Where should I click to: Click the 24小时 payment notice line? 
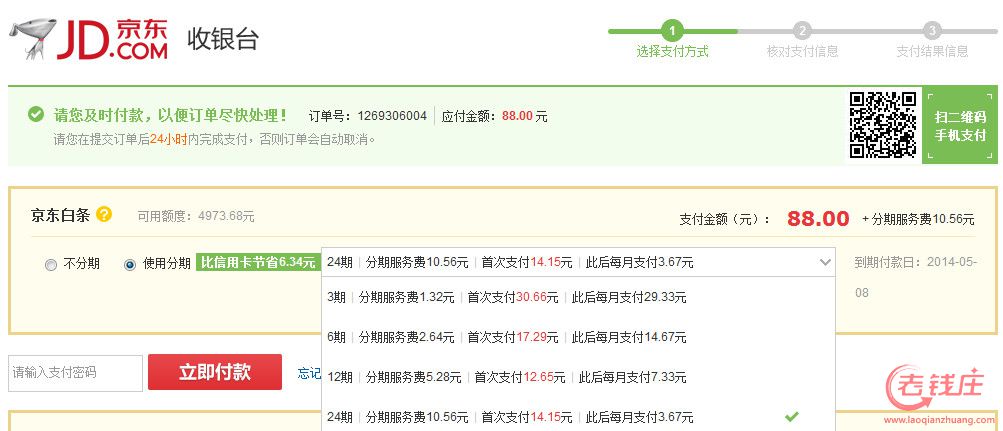[x=214, y=139]
